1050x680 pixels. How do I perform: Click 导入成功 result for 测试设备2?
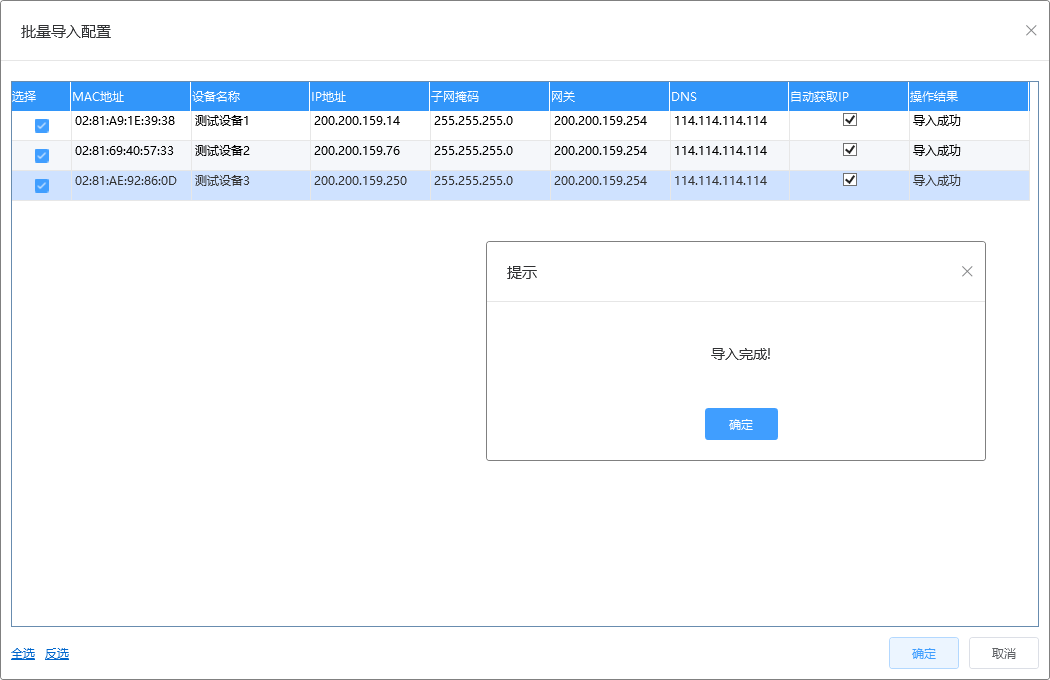tap(937, 151)
